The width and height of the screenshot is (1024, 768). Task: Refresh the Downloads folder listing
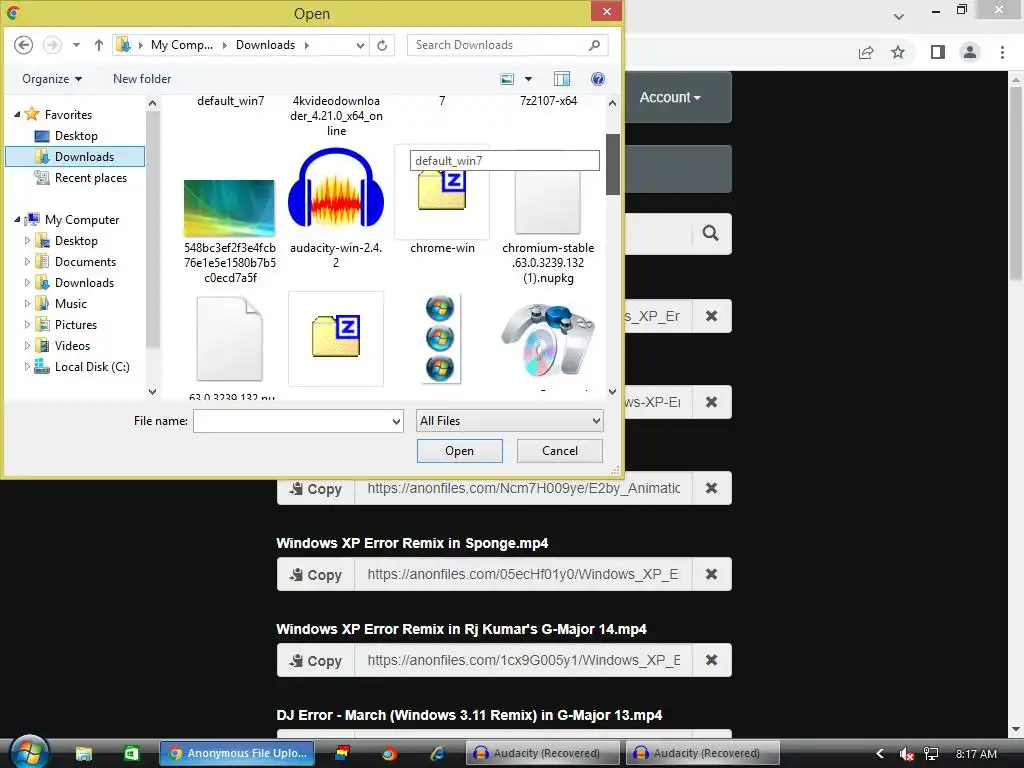click(x=382, y=45)
